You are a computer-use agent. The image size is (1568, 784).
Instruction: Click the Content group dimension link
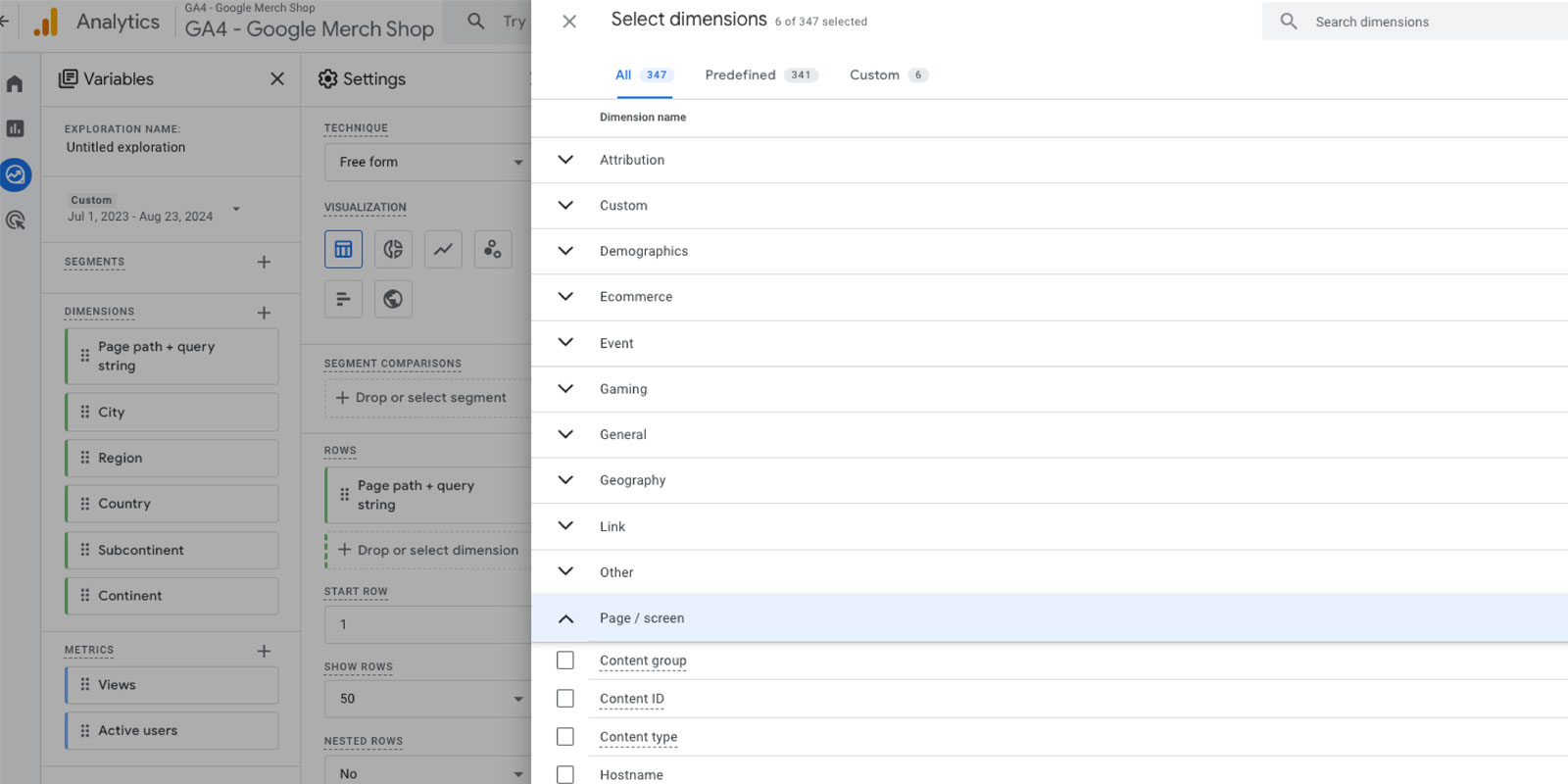coord(643,661)
